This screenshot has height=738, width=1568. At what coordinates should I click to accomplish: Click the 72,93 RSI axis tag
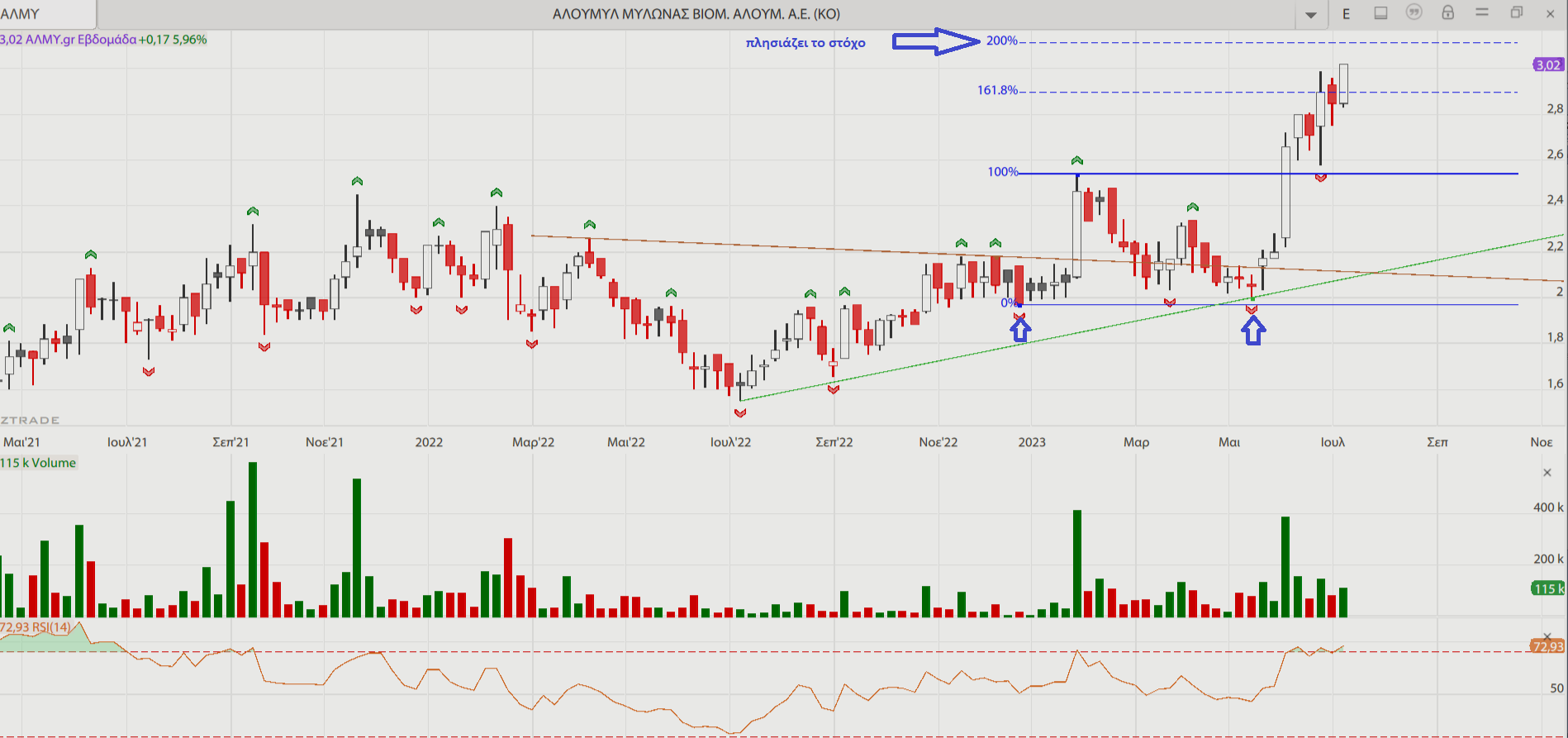1547,646
